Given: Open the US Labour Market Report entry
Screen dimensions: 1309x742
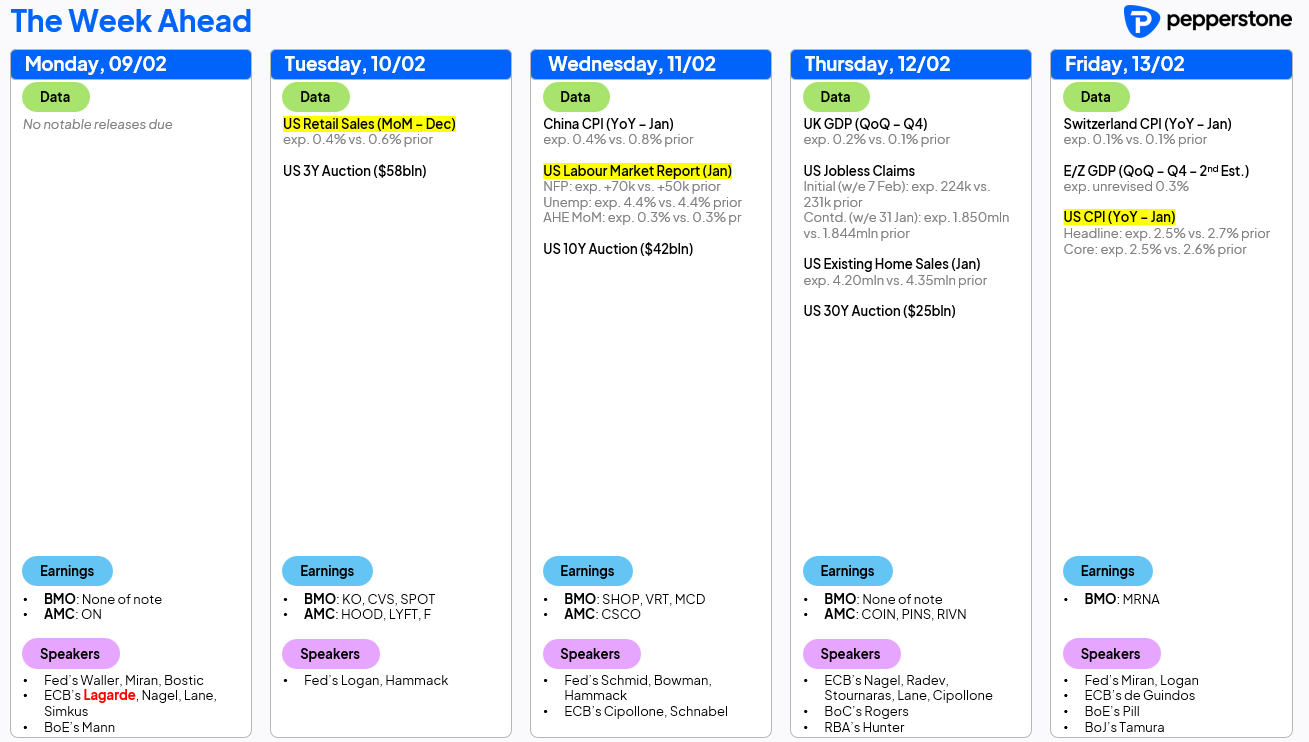Looking at the screenshot, I should click(637, 171).
